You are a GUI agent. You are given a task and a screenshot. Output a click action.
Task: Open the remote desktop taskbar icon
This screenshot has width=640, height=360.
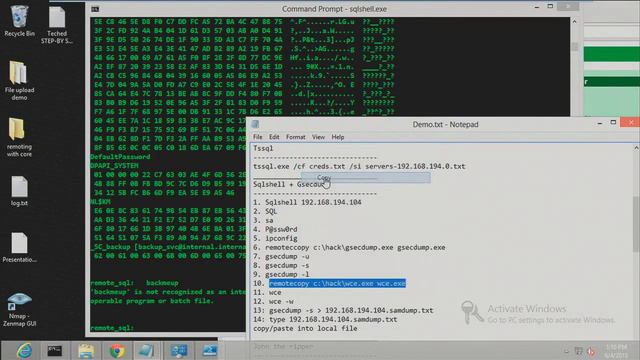(x=179, y=351)
